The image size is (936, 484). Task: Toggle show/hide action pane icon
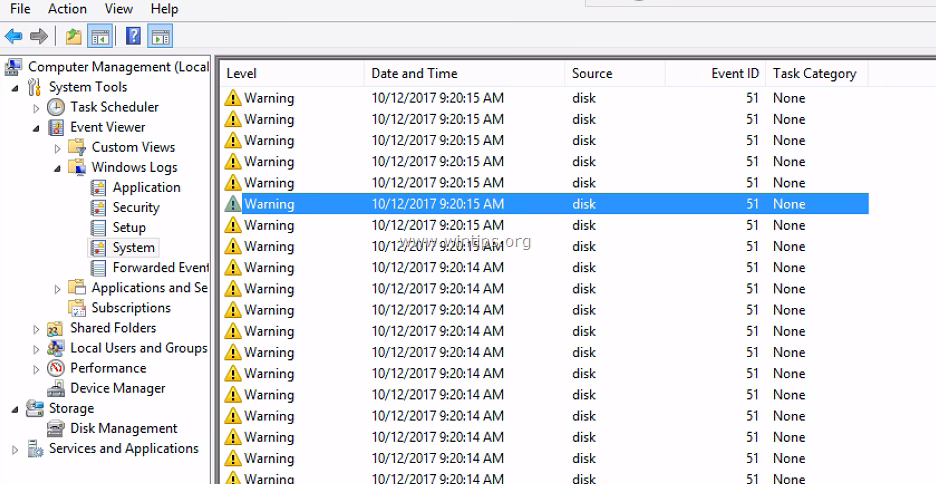point(160,36)
